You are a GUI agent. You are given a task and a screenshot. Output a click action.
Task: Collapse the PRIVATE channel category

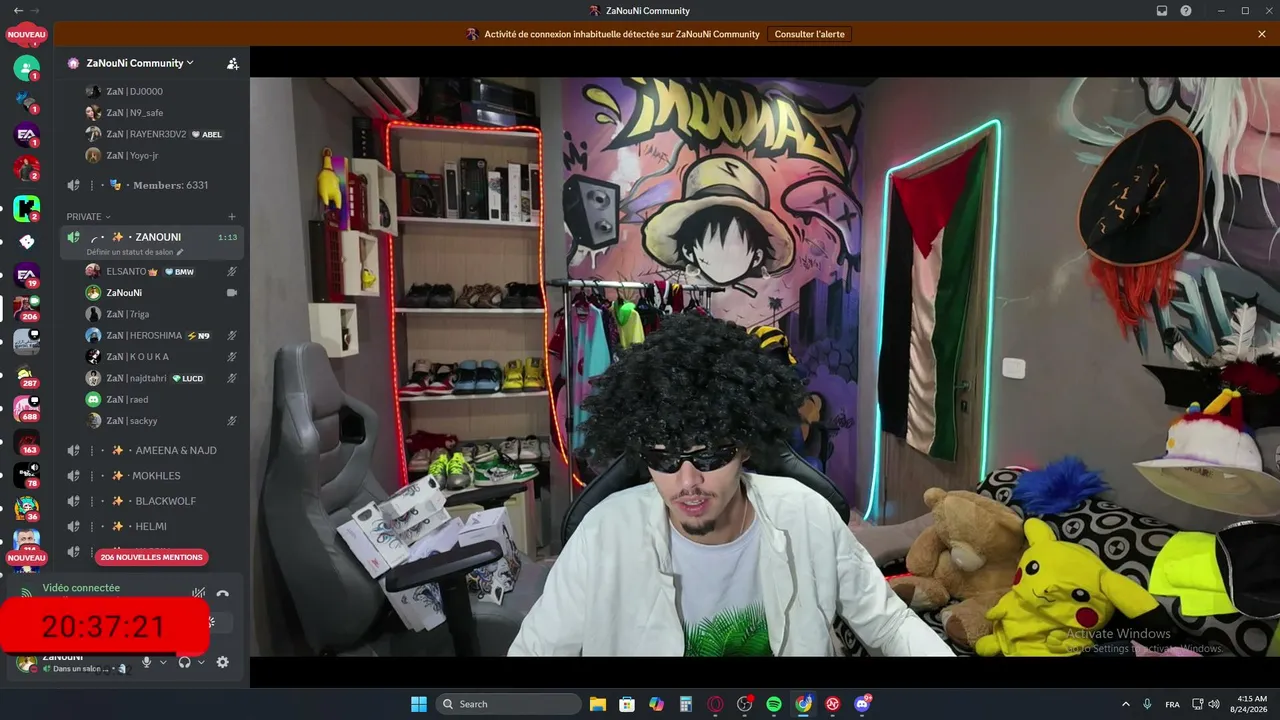pos(88,216)
